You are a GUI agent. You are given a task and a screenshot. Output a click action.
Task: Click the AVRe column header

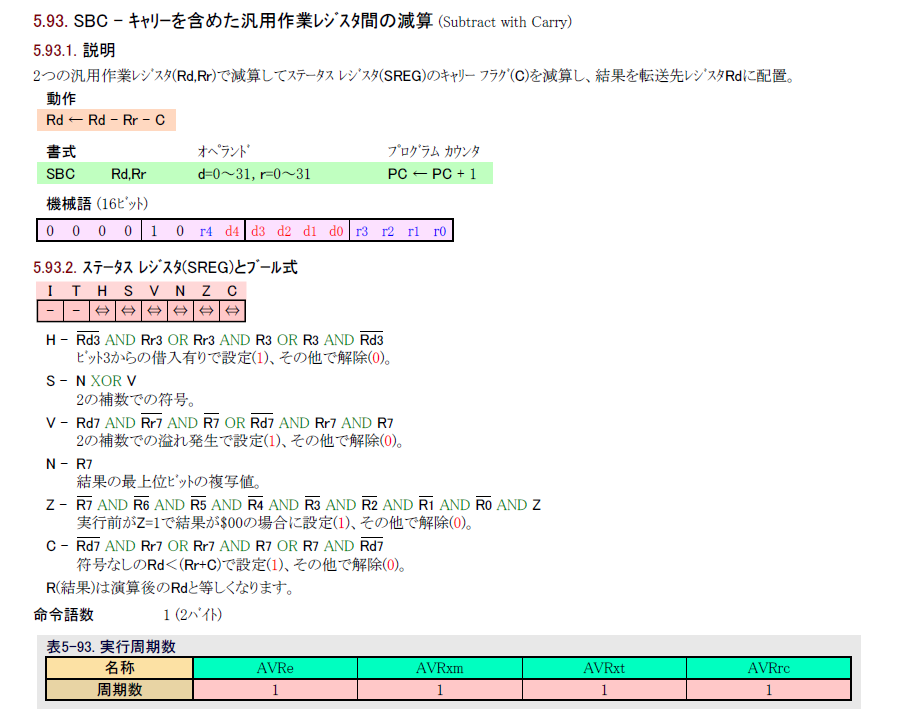[x=275, y=668]
